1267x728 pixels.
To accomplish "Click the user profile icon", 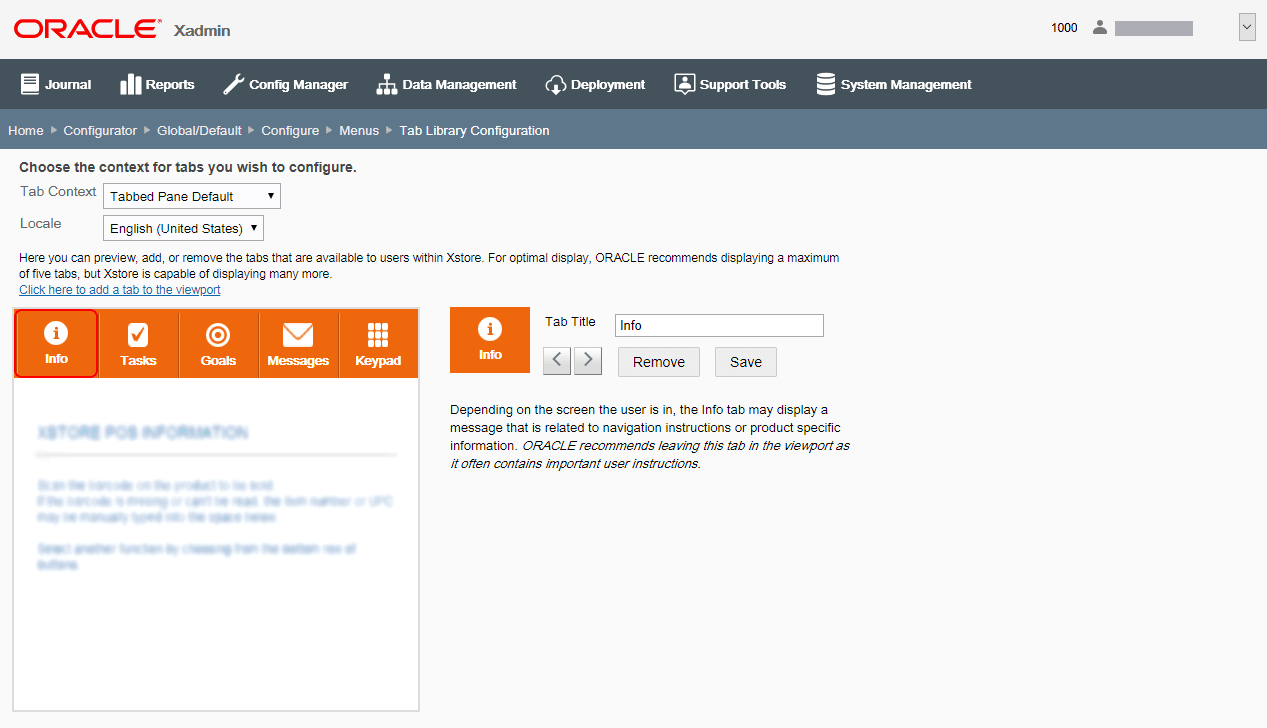I will click(1099, 27).
